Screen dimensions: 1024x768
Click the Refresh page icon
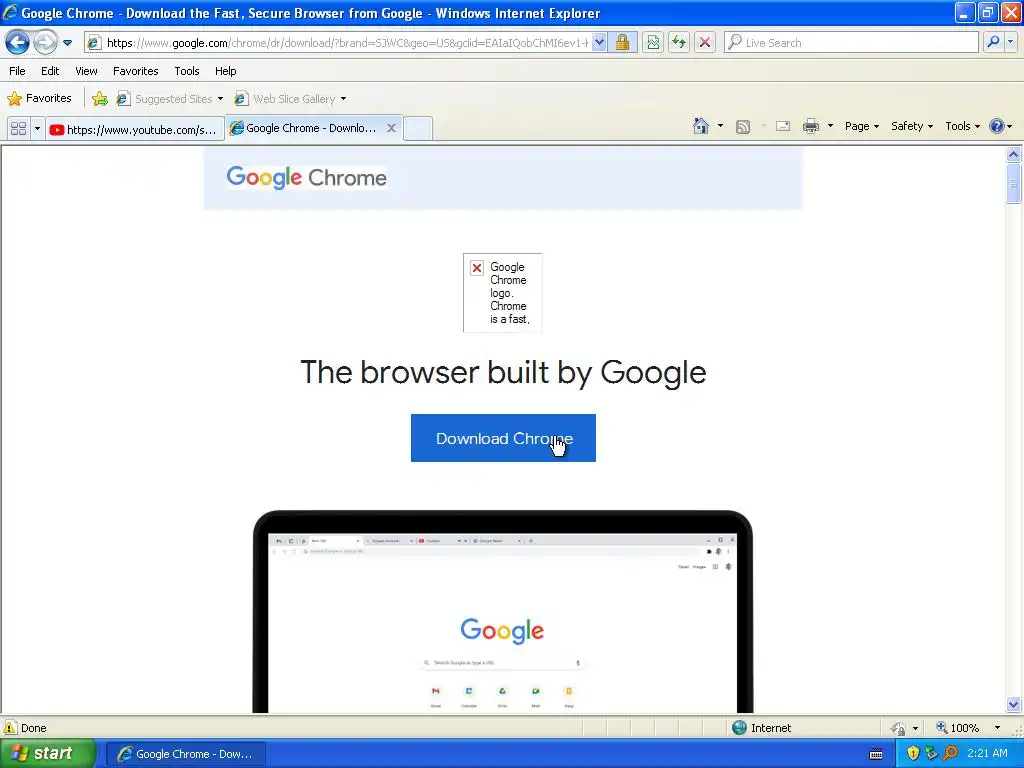679,43
